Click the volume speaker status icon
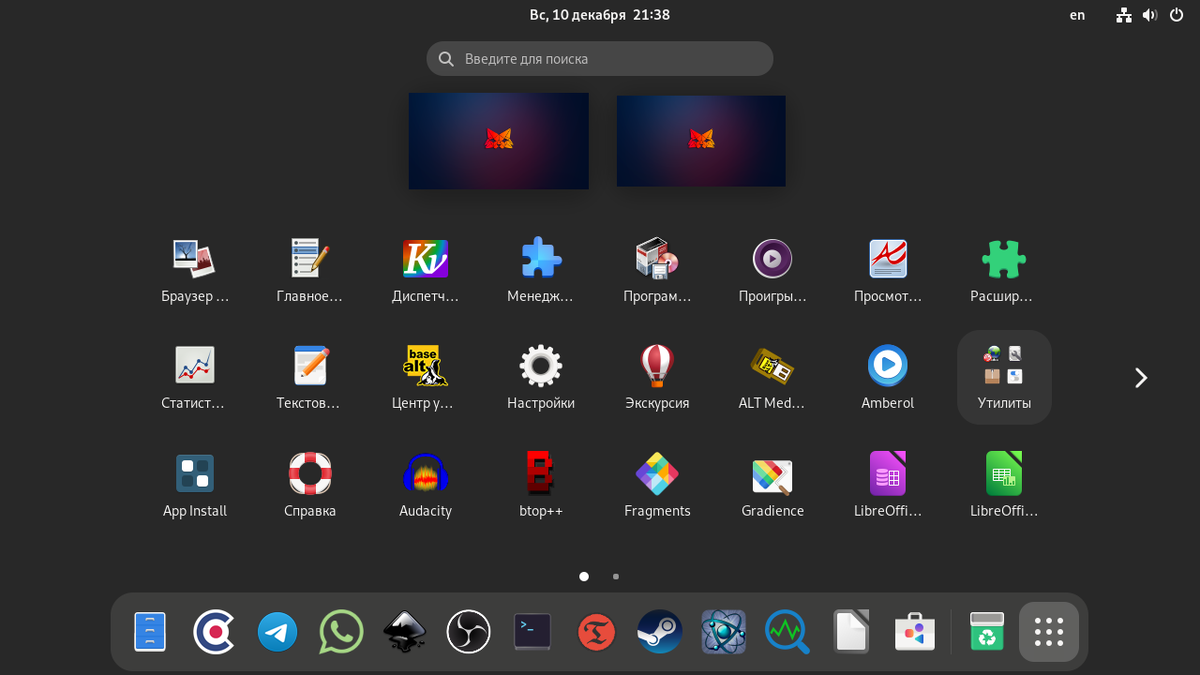The image size is (1200, 675). [x=1150, y=15]
